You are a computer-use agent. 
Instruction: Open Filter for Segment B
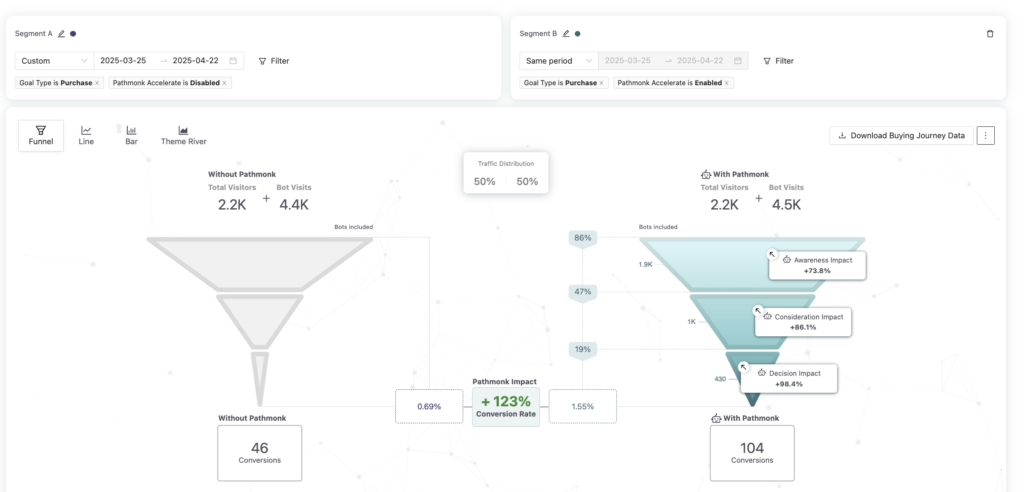click(x=778, y=61)
